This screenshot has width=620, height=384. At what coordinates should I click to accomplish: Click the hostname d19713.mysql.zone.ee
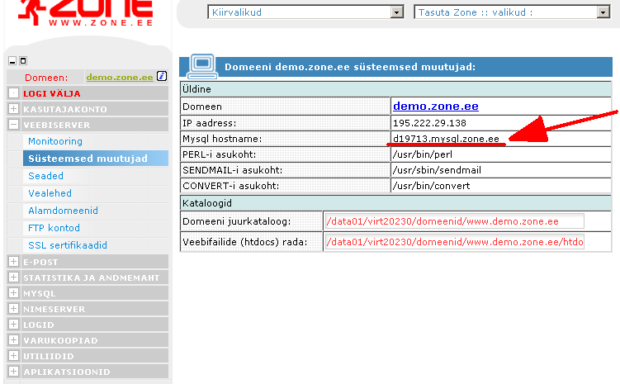pyautogui.click(x=446, y=139)
